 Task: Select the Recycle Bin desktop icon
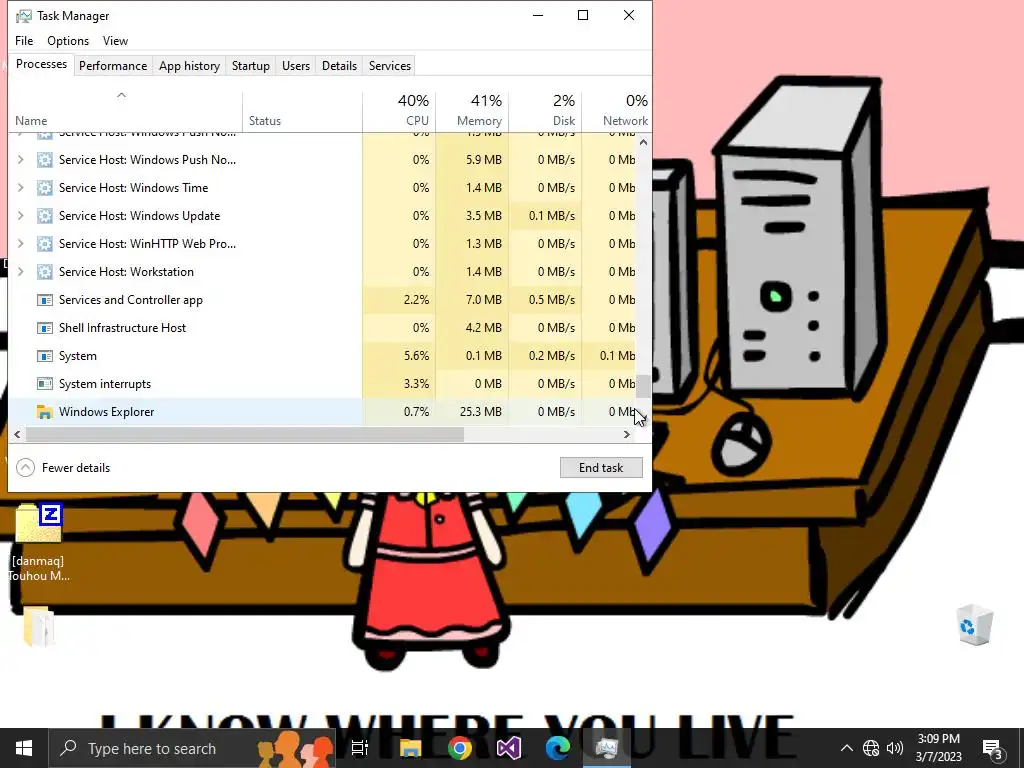point(974,626)
